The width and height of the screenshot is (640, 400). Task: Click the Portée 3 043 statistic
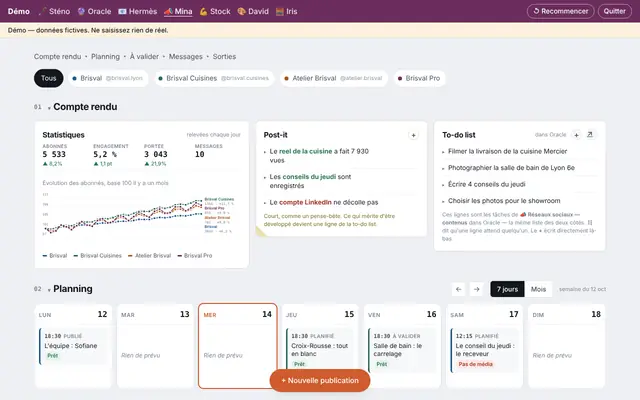[x=156, y=155]
